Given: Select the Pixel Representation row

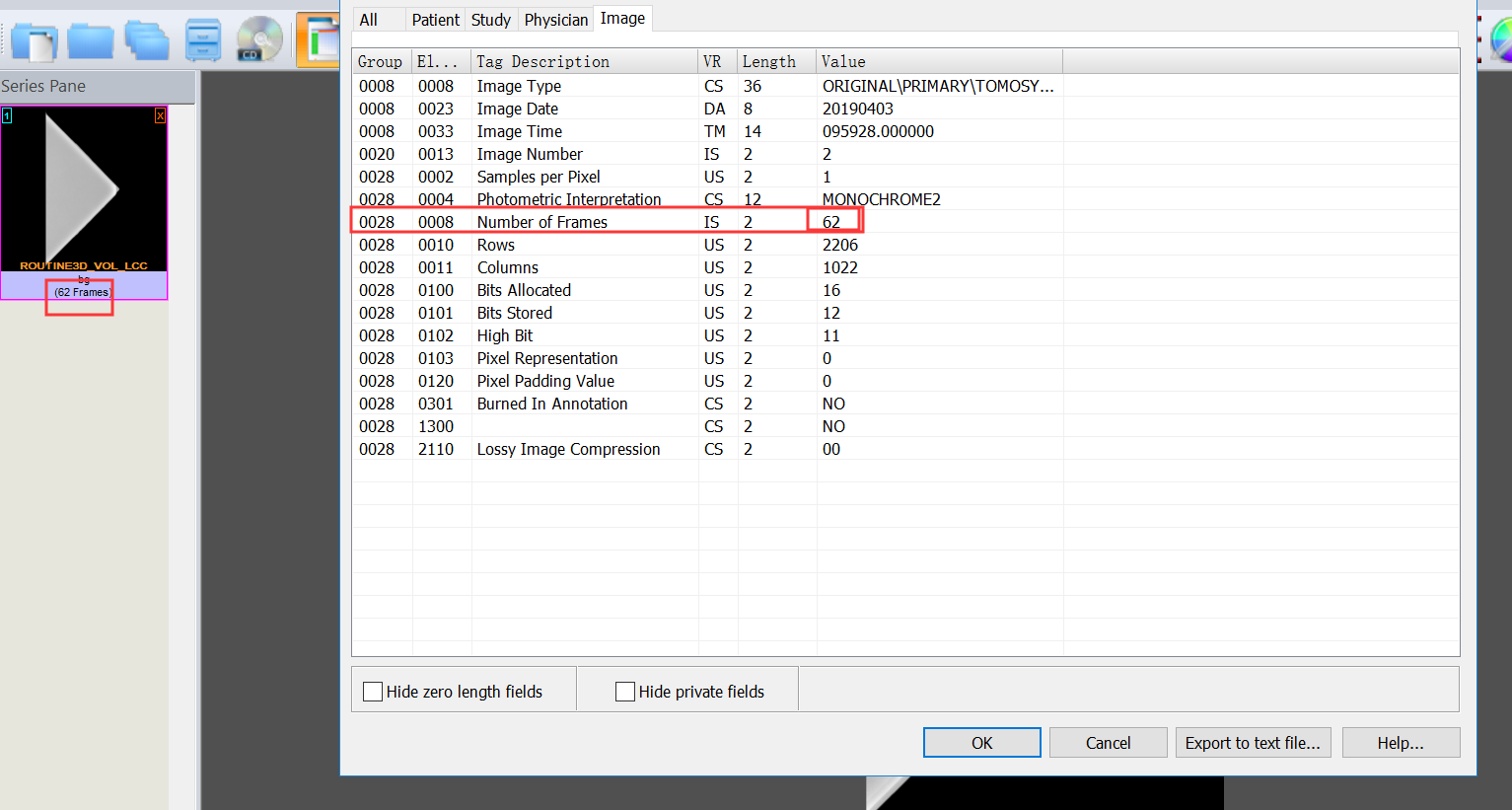Looking at the screenshot, I should click(905, 358).
